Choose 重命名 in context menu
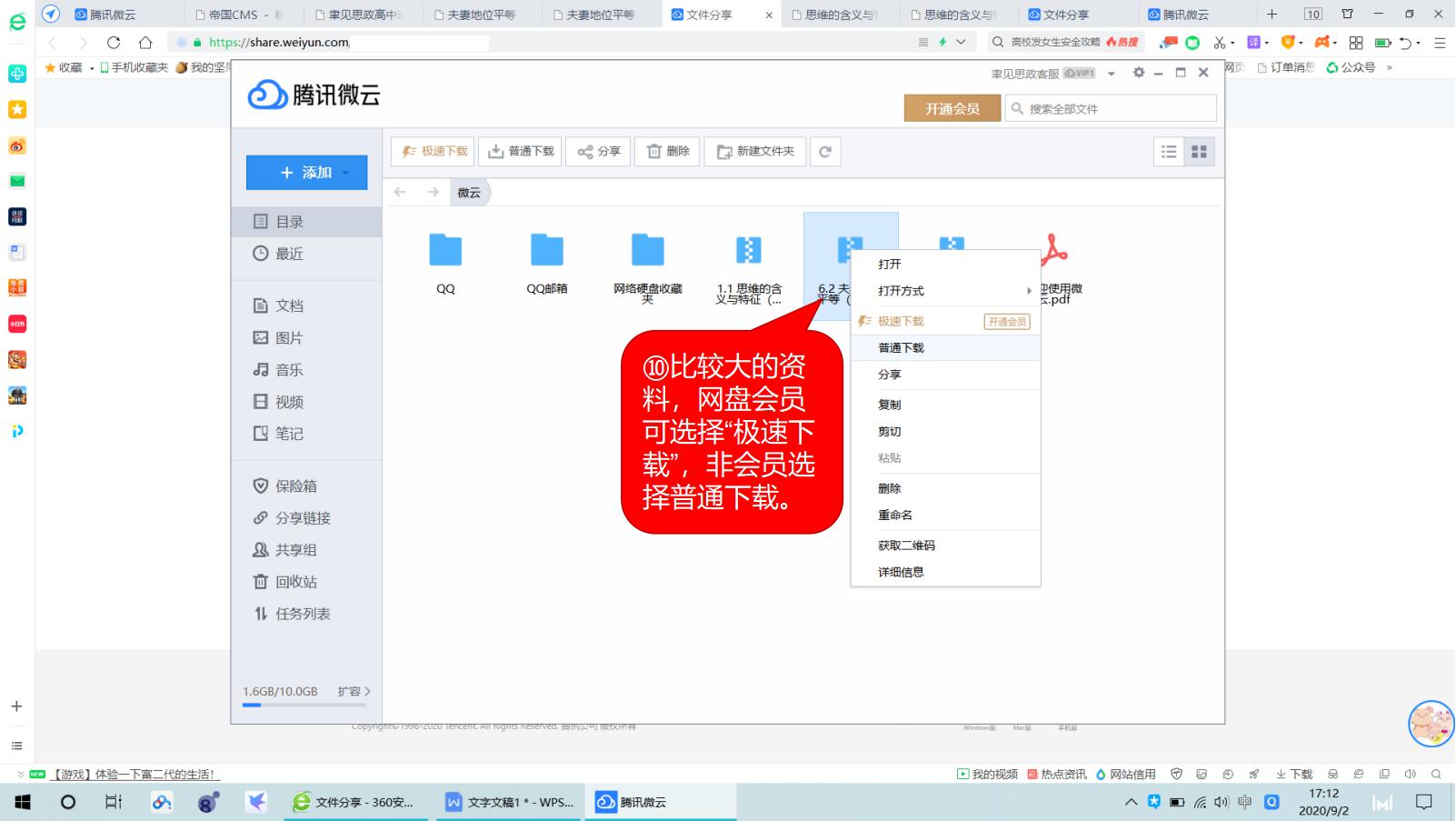 pyautogui.click(x=945, y=515)
